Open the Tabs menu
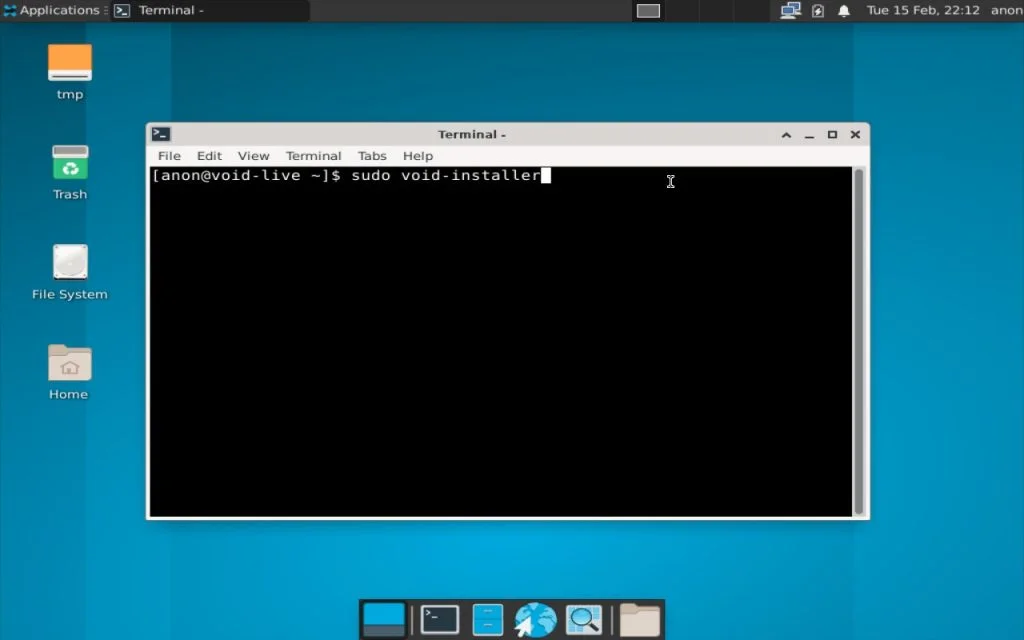This screenshot has height=640, width=1024. tap(372, 156)
